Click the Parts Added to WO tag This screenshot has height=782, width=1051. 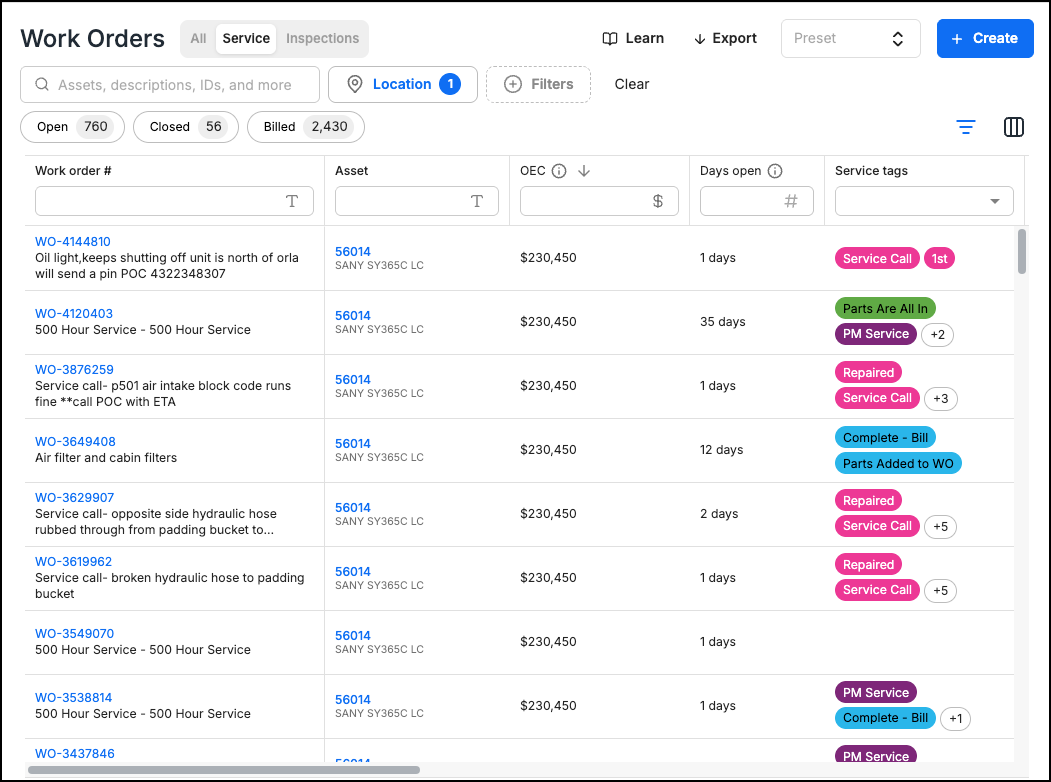pyautogui.click(x=898, y=464)
